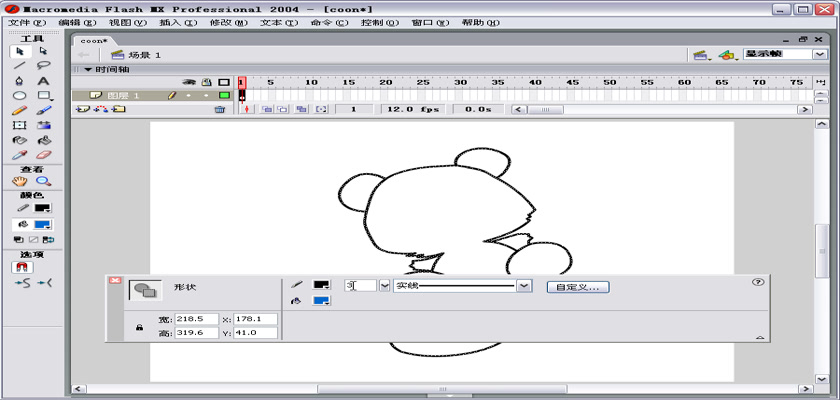Toggle Snap to Objects magnet option
Screen dimensions: 840x400
click(x=22, y=267)
